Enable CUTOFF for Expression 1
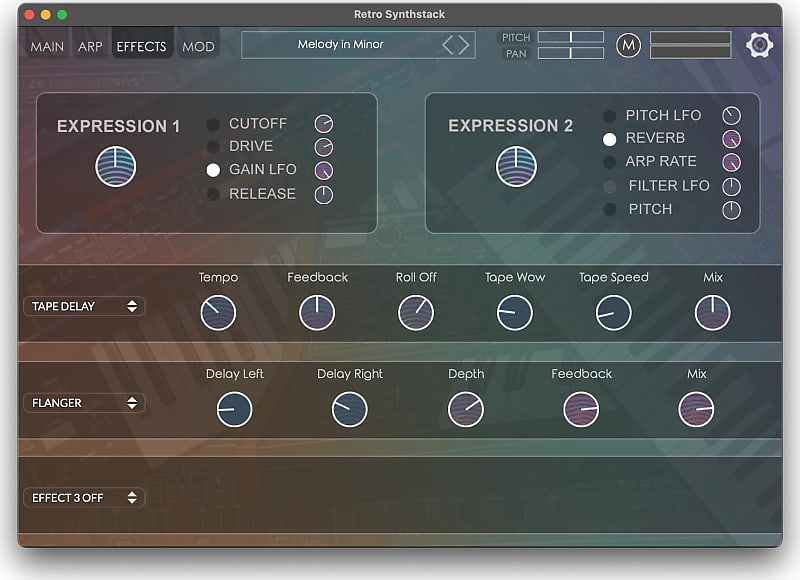This screenshot has height=580, width=800. click(211, 124)
